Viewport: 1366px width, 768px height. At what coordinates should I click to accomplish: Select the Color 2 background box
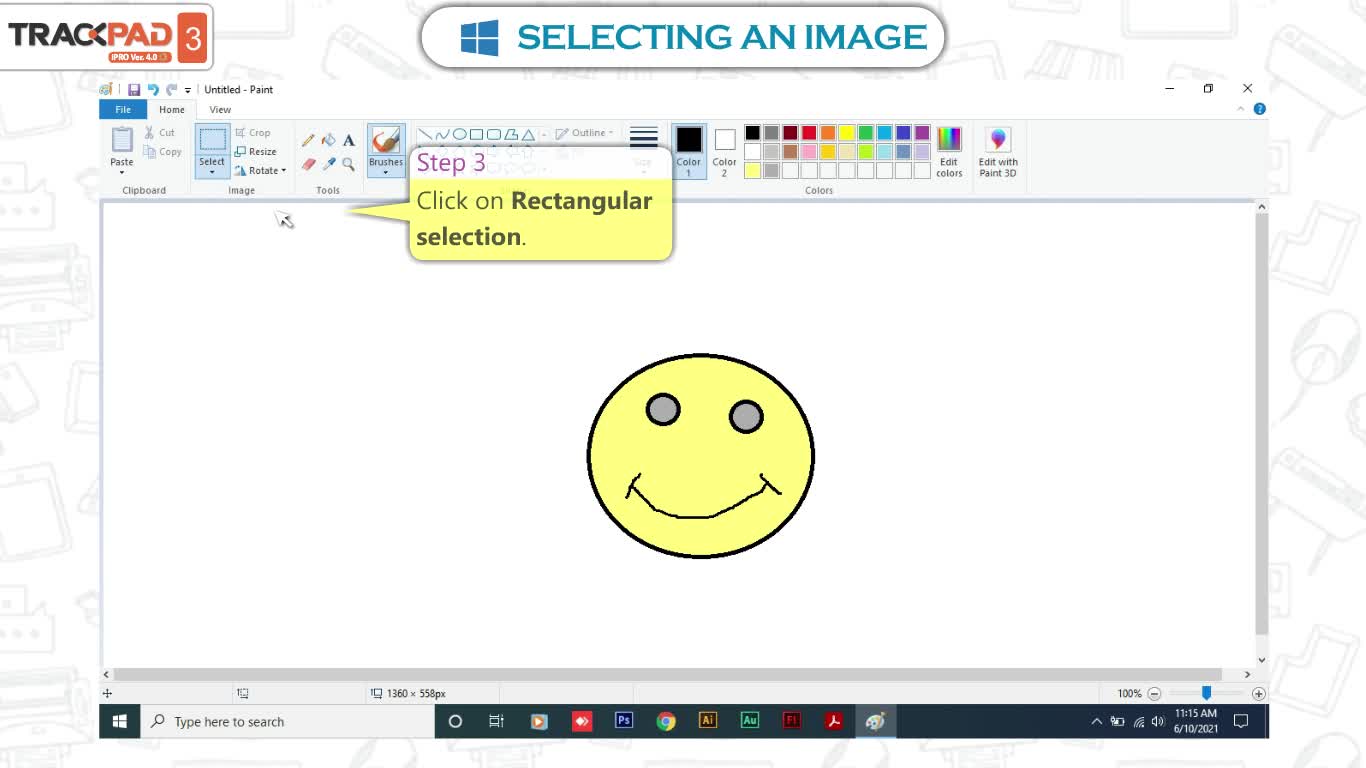click(x=725, y=152)
